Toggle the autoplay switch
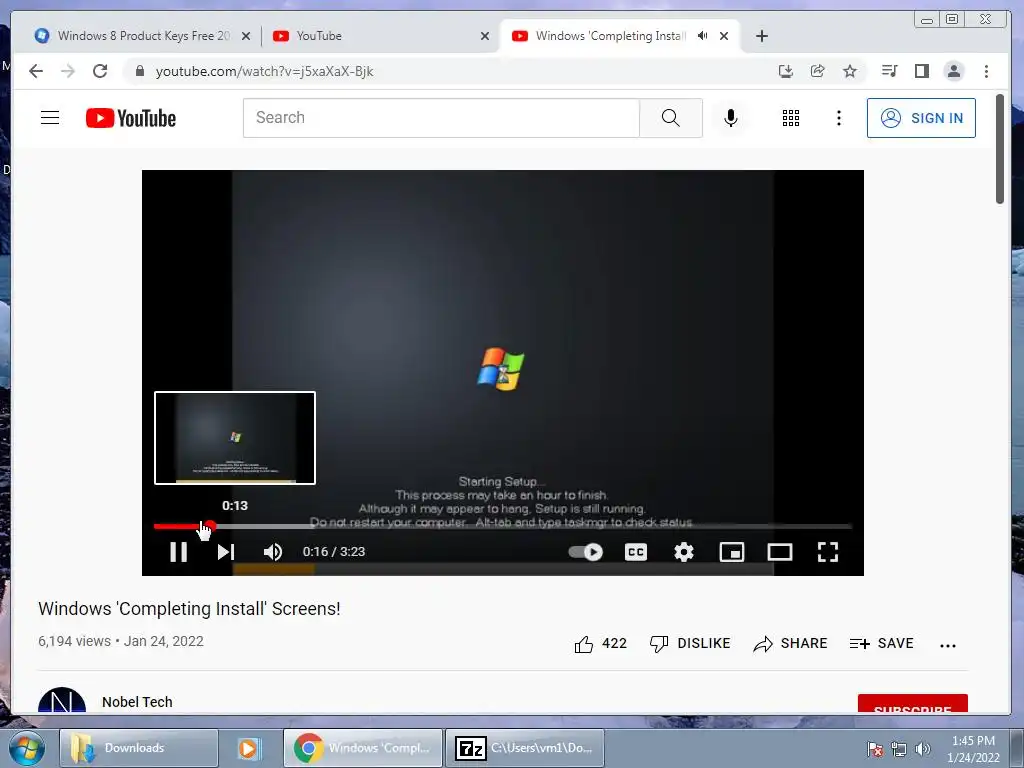The image size is (1024, 768). pos(585,552)
